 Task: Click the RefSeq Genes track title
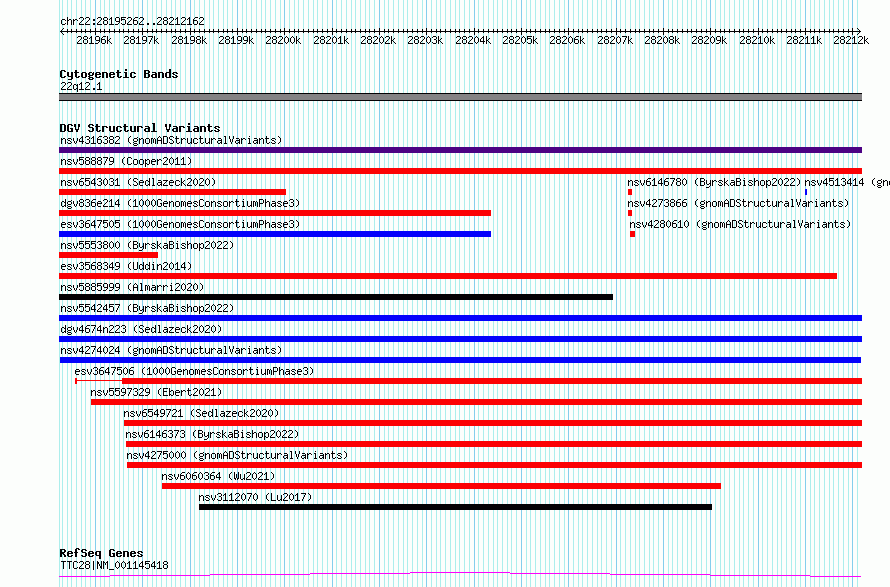point(101,553)
